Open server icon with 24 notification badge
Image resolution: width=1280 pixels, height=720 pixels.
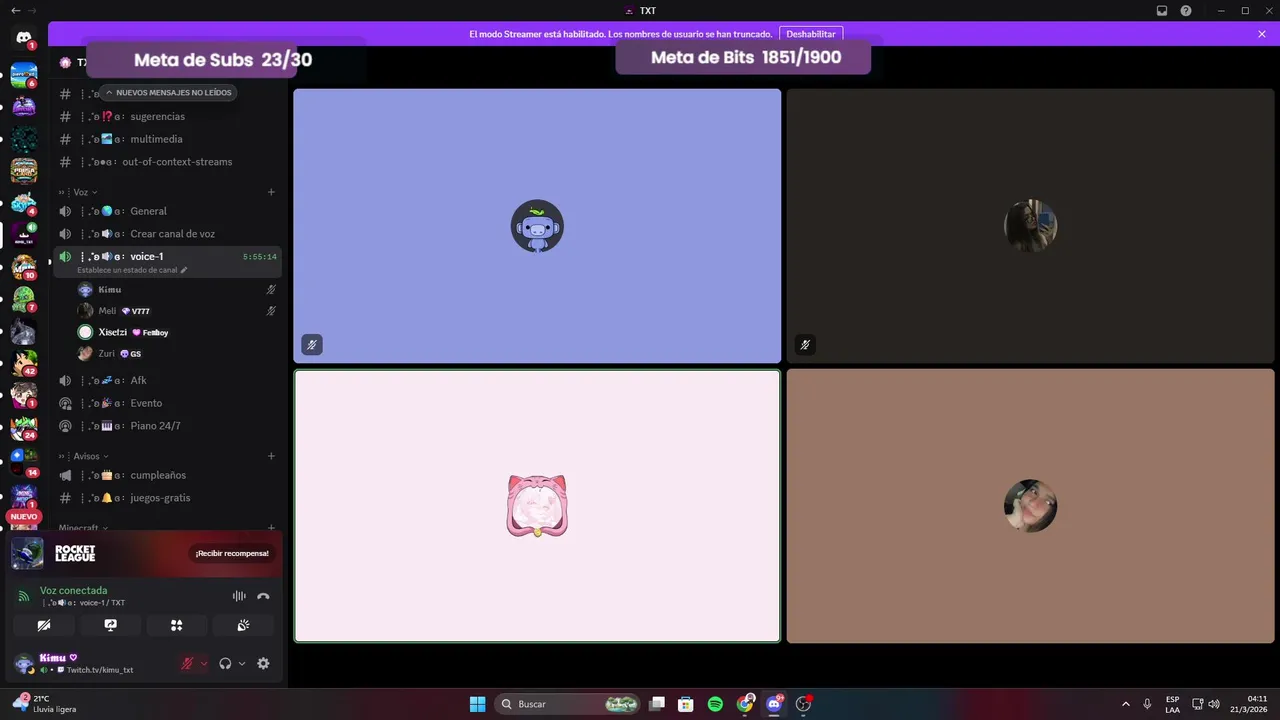click(24, 427)
